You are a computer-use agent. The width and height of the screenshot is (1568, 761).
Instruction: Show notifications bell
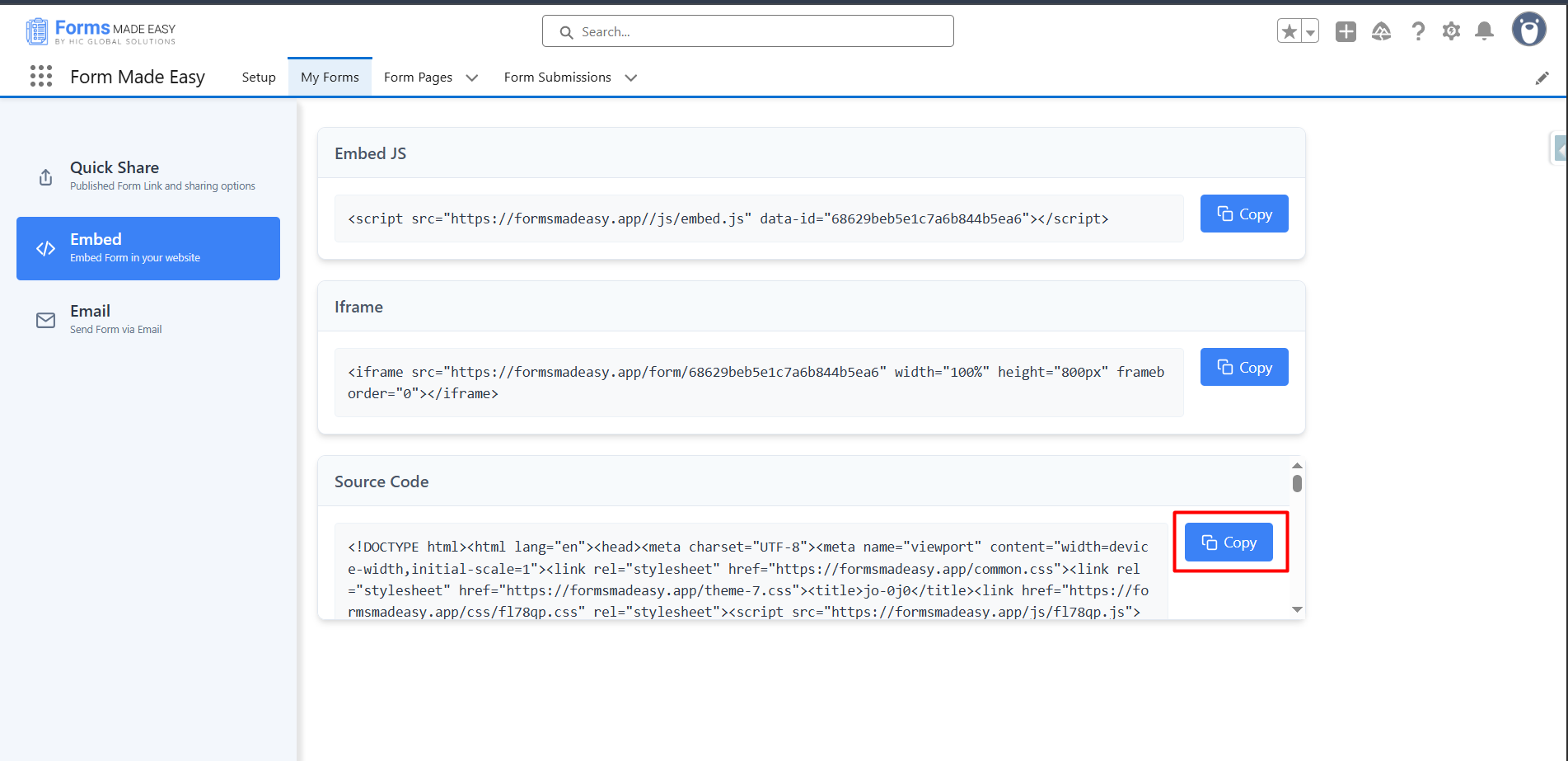click(1484, 31)
